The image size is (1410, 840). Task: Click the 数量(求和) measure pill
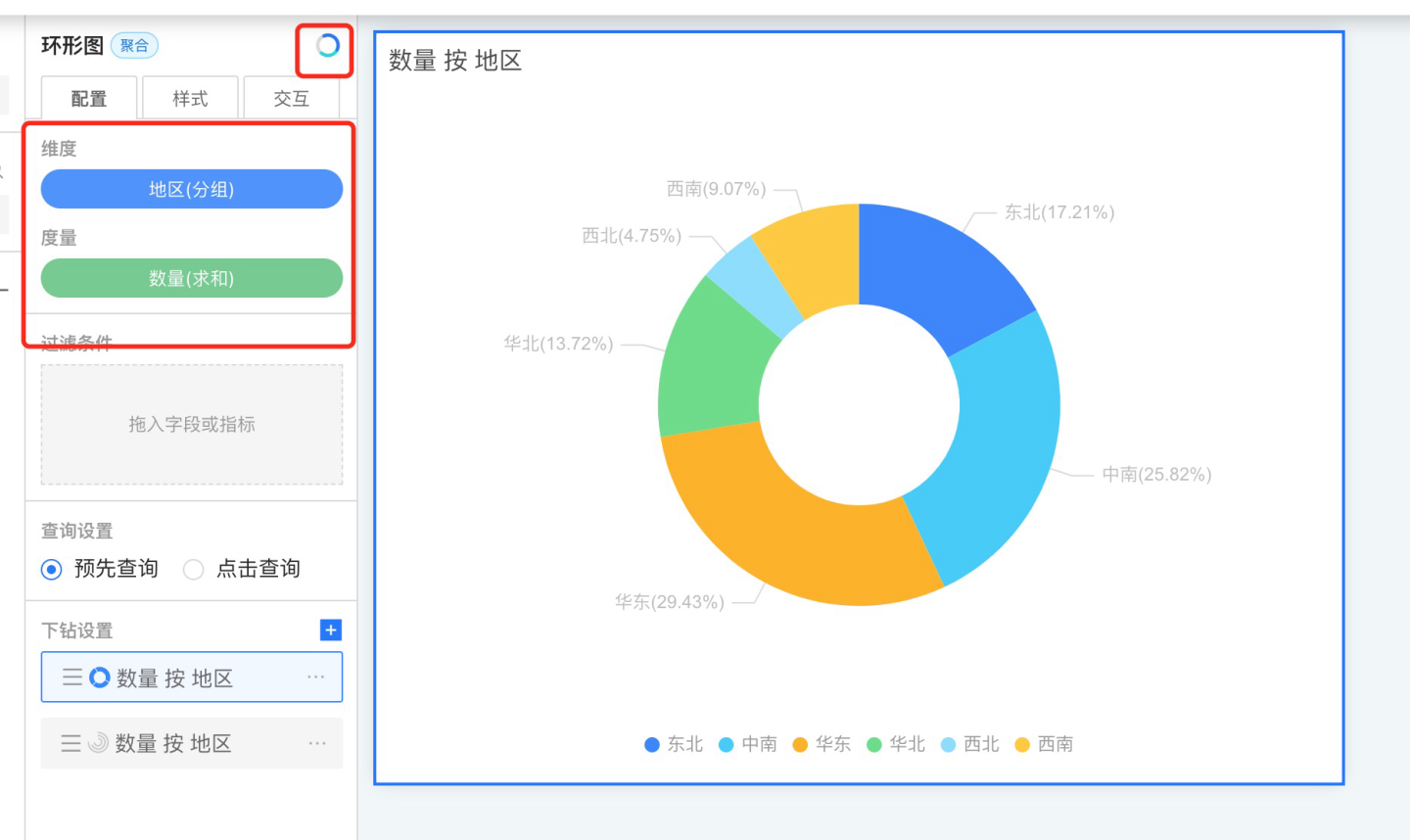pos(192,278)
